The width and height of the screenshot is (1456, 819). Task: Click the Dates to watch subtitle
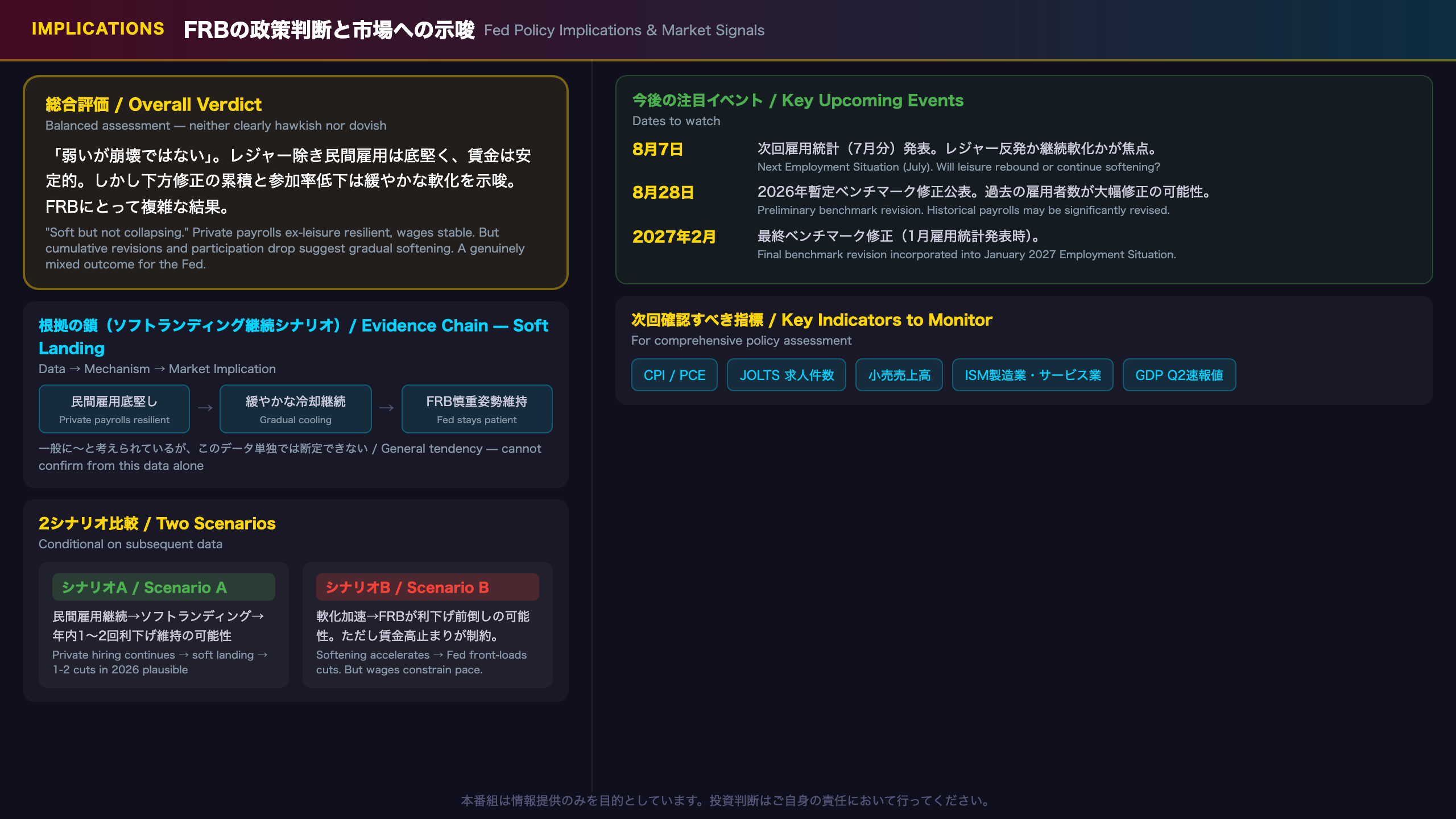pos(676,121)
